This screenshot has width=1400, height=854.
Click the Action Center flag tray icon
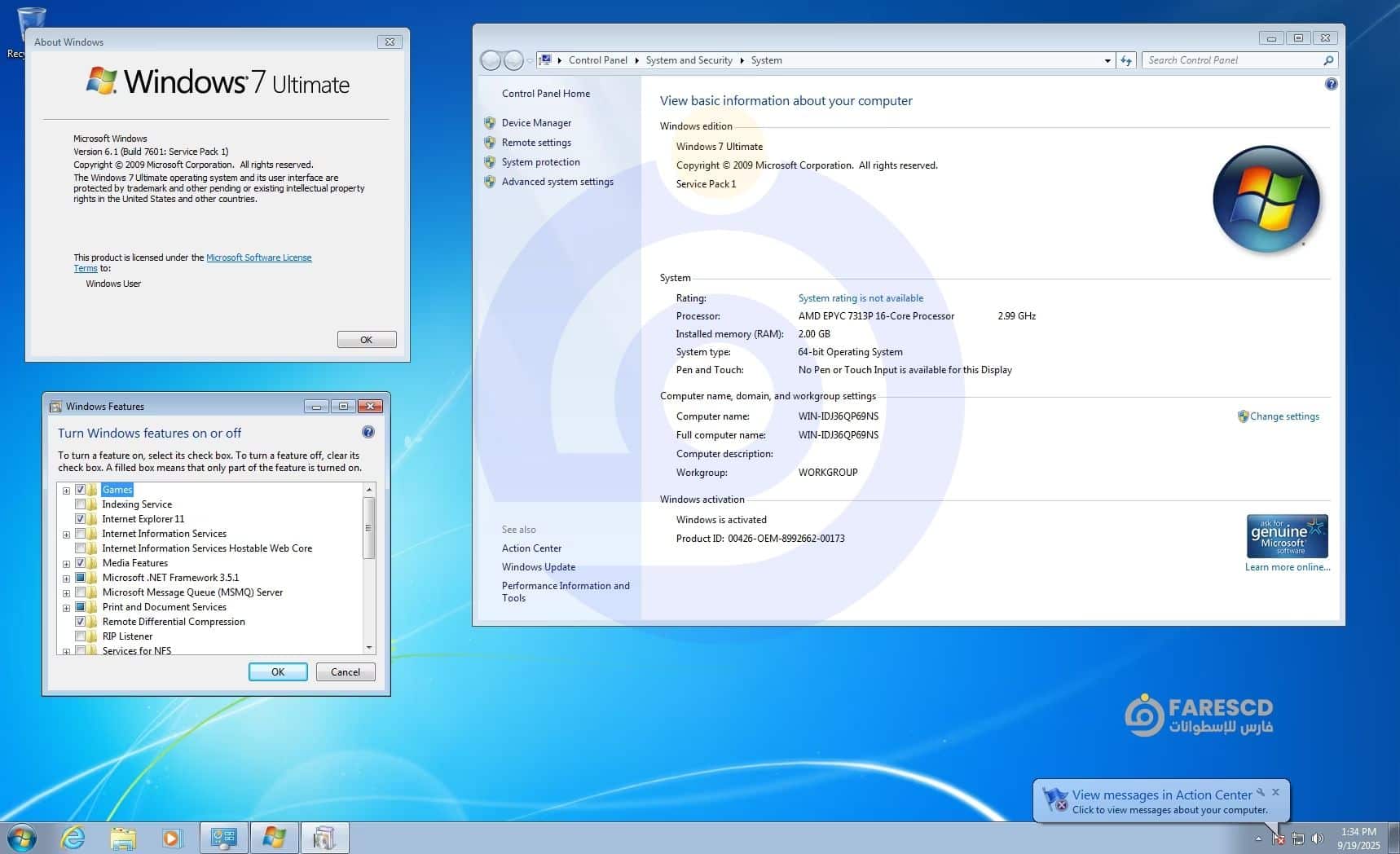click(1278, 839)
